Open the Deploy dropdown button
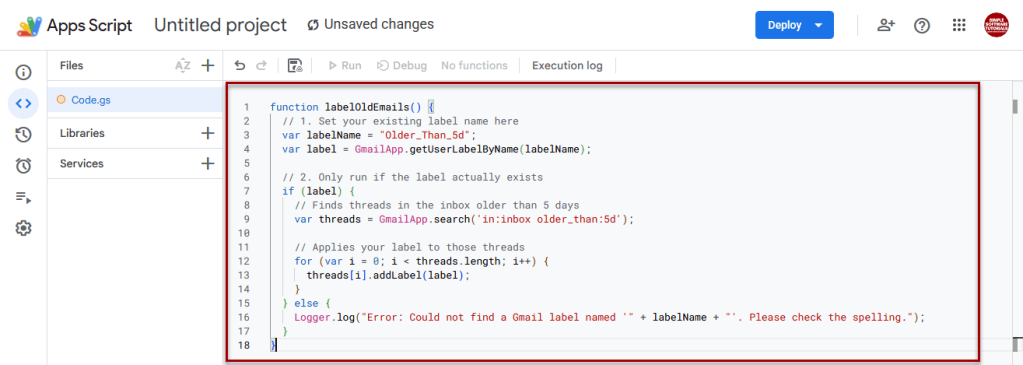The image size is (1023, 365). (794, 25)
